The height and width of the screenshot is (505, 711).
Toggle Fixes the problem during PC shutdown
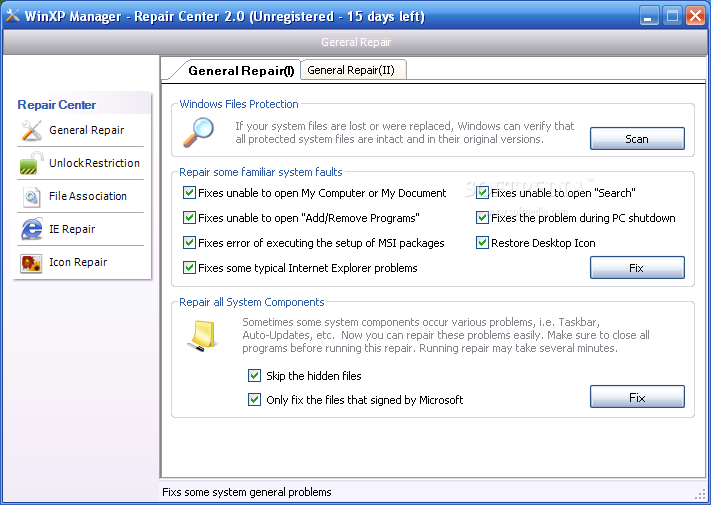pos(482,218)
